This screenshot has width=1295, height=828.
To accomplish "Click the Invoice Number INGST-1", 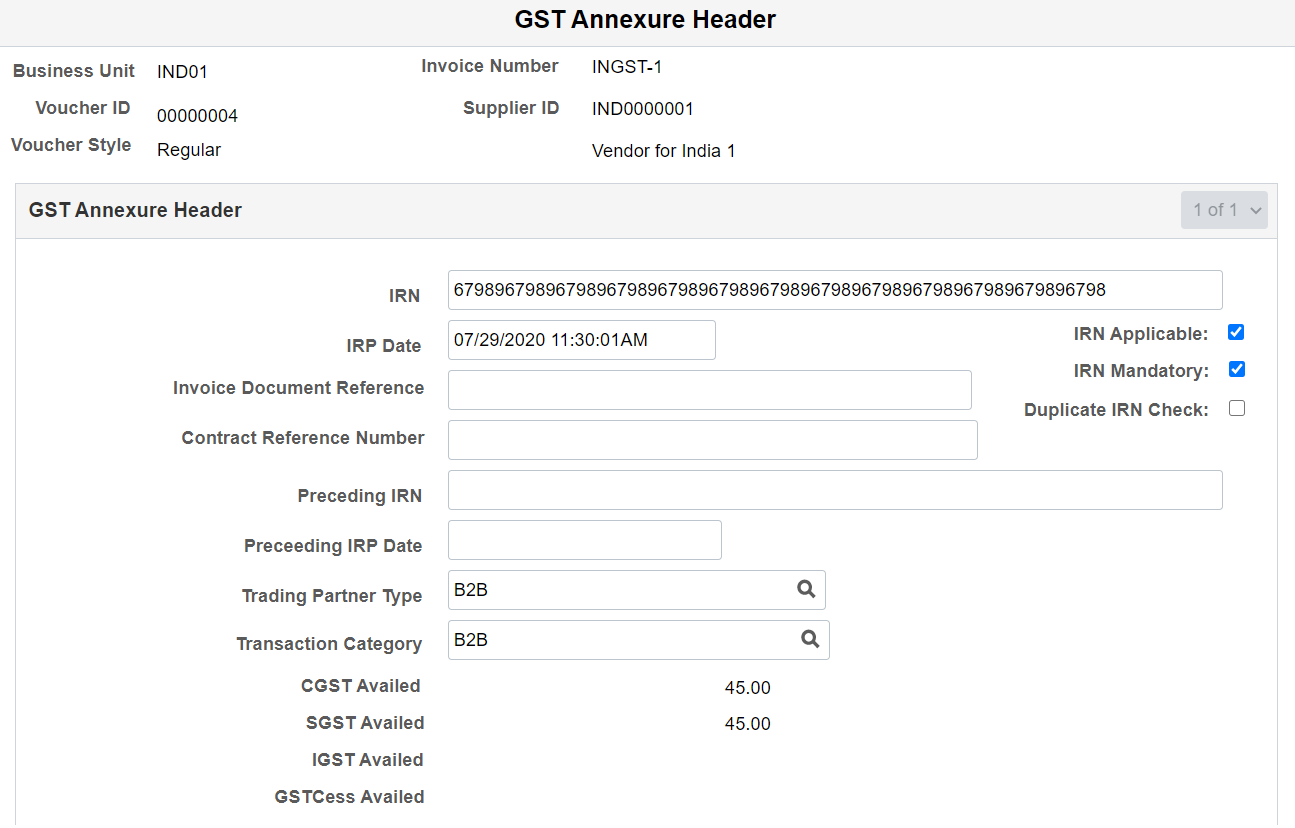I will pos(627,66).
